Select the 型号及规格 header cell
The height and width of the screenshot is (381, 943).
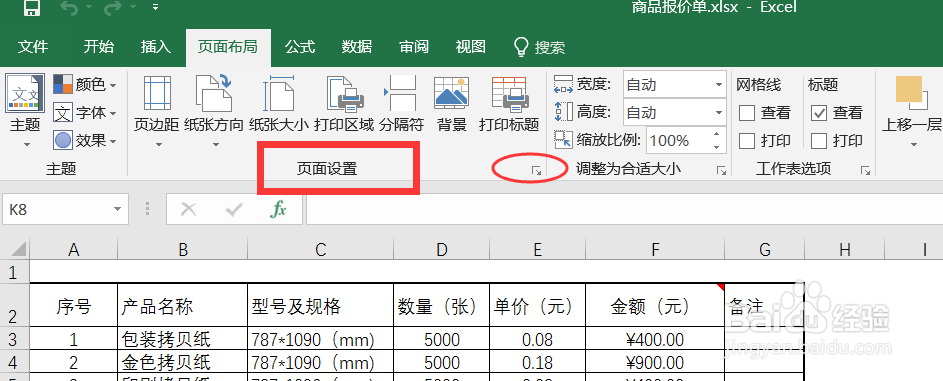point(321,305)
